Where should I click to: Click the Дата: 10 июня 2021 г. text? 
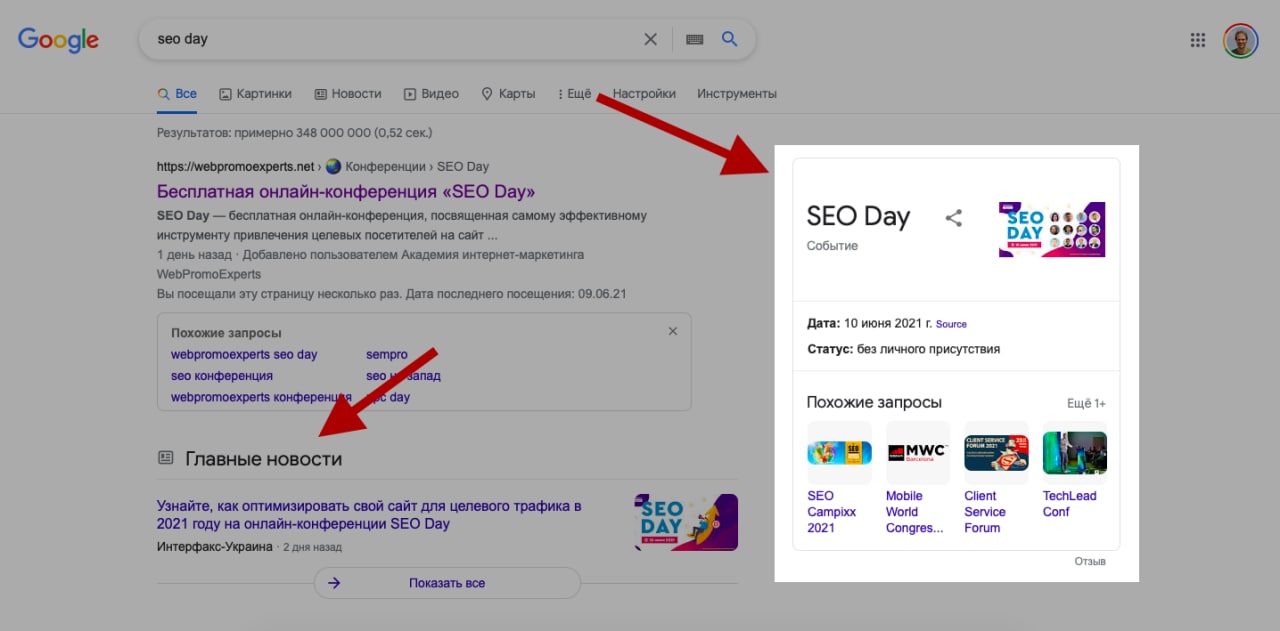point(869,324)
